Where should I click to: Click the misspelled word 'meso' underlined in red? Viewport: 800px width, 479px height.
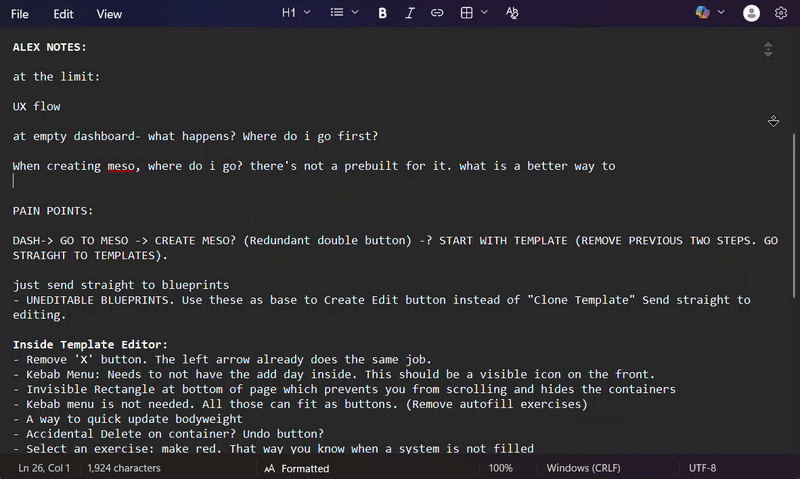click(121, 166)
